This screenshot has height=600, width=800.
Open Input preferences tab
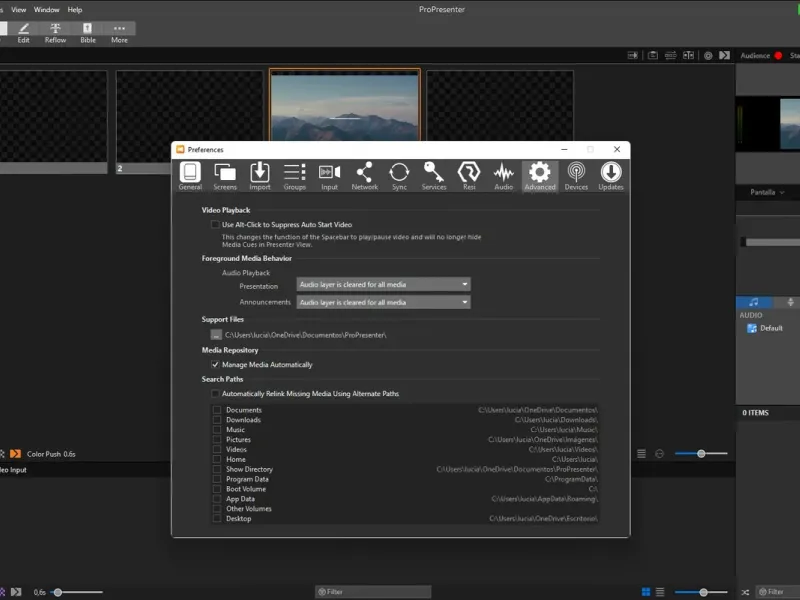329,176
